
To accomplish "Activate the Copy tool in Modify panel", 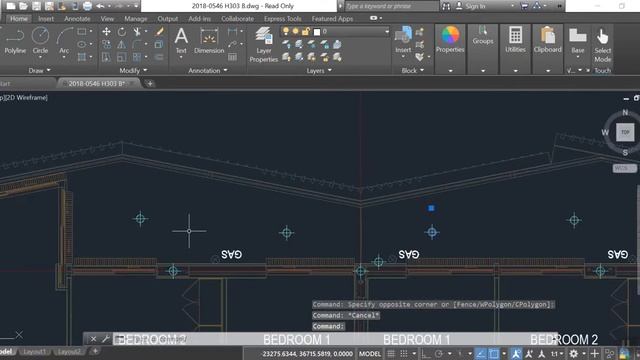I will click(106, 44).
